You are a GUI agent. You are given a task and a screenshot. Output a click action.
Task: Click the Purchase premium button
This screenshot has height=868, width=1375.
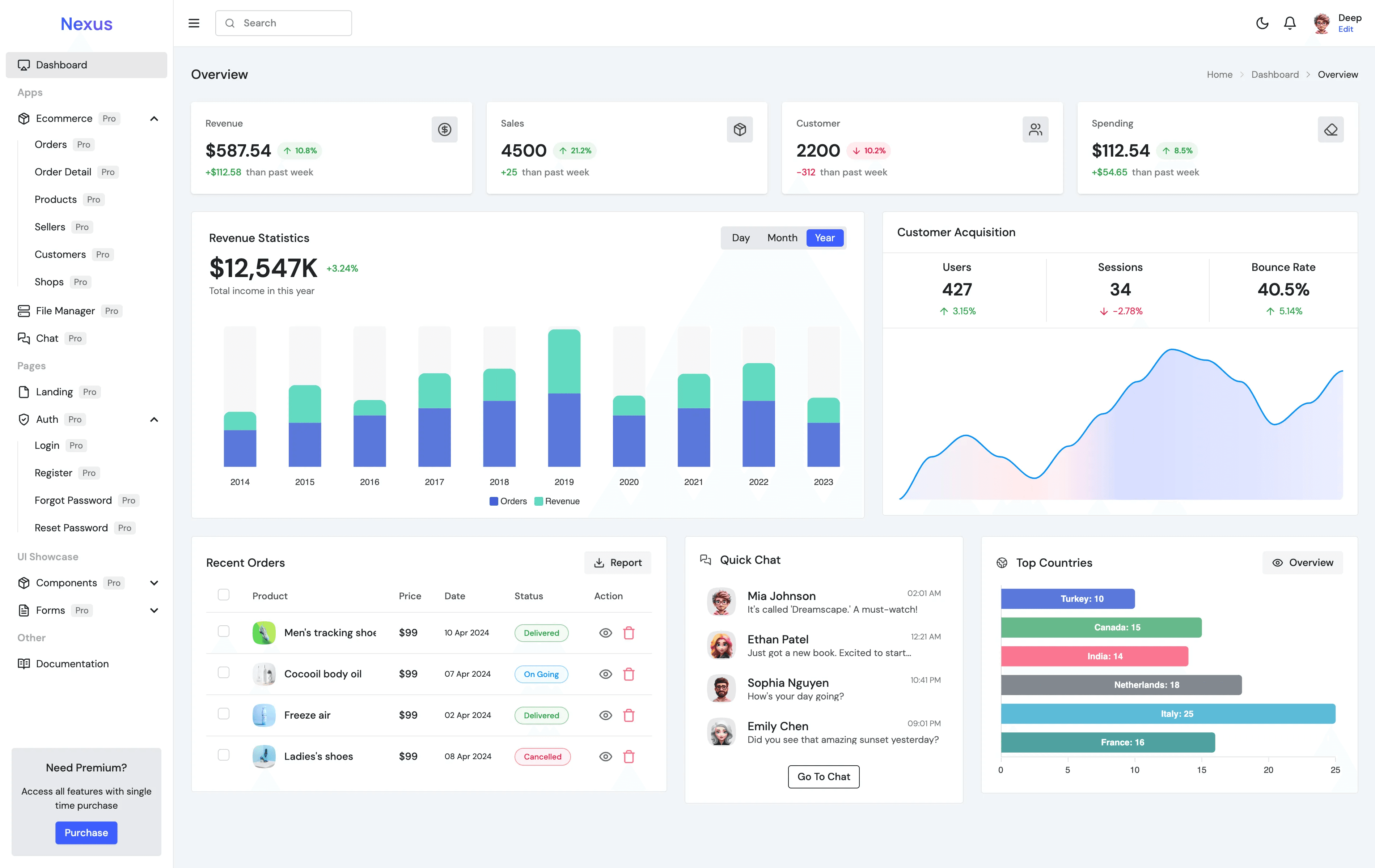pos(86,833)
